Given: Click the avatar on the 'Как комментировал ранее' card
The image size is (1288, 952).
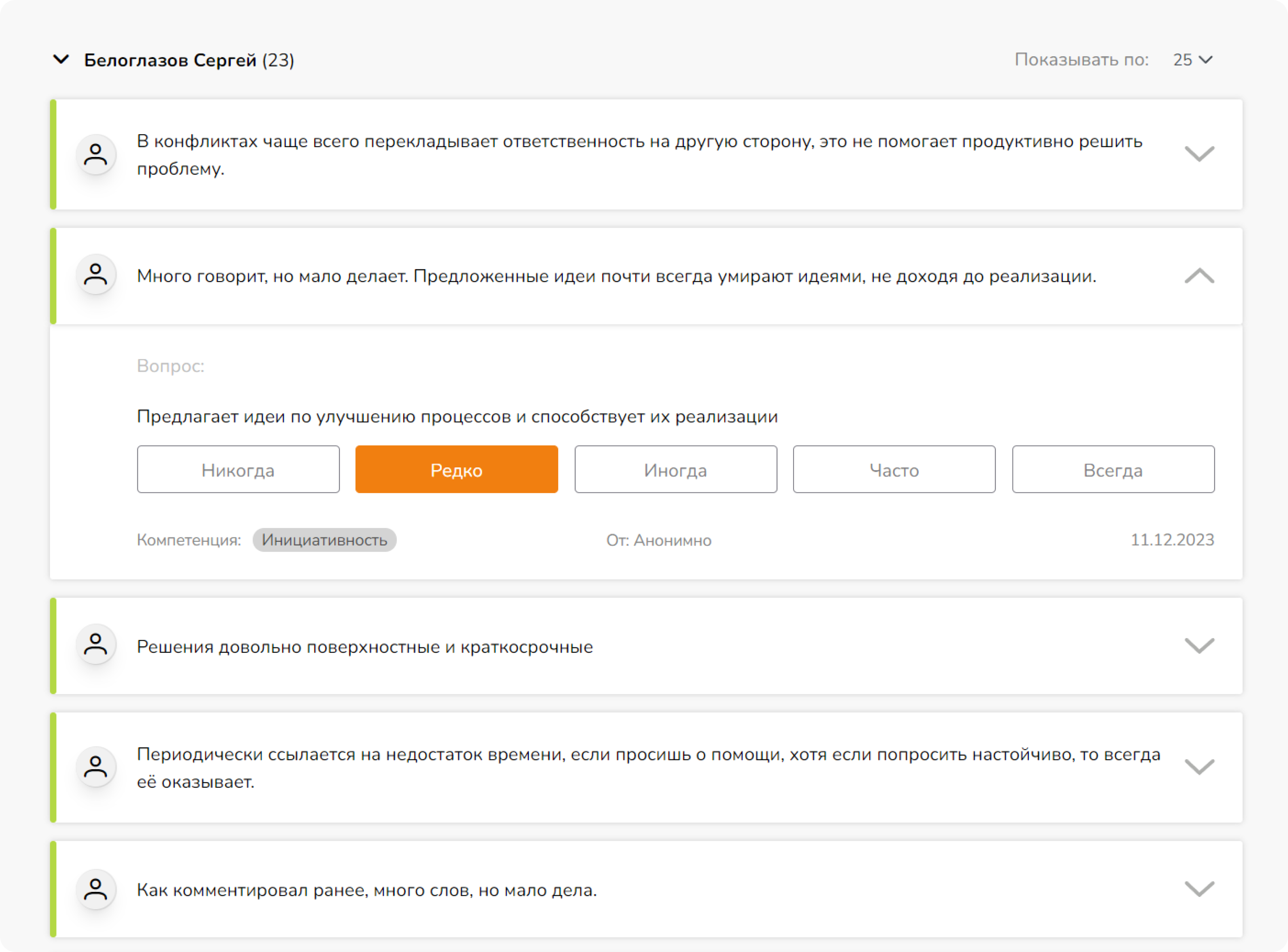Looking at the screenshot, I should [96, 889].
